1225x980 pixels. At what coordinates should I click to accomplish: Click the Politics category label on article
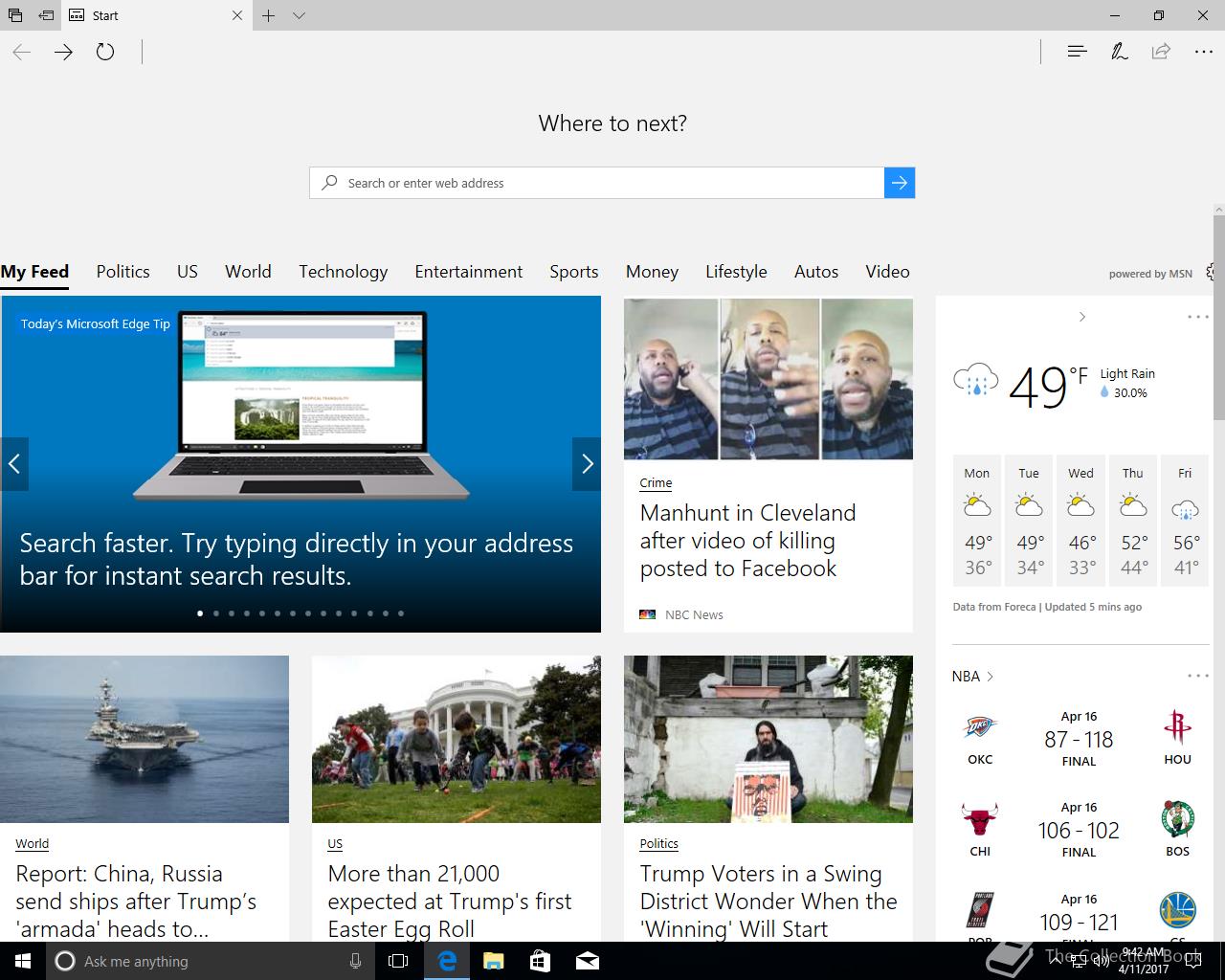click(x=658, y=844)
